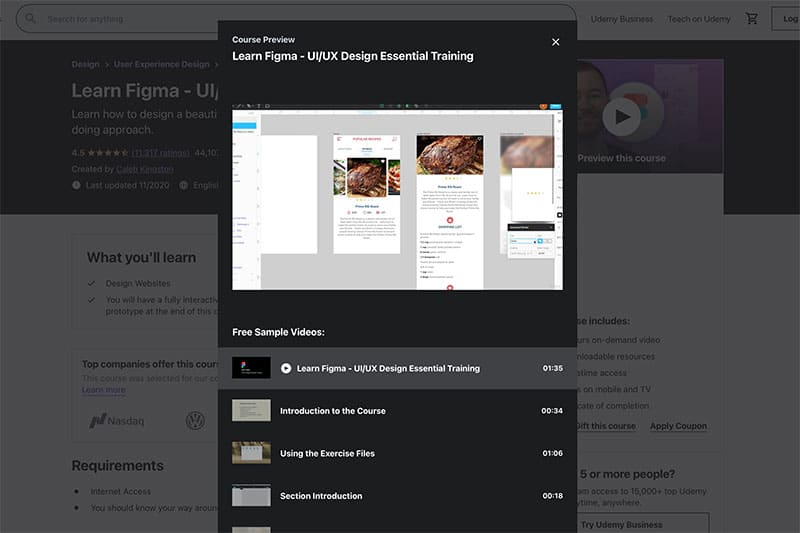Screen dimensions: 800x533
Task: Go to User Experience Design breadcrumb
Action: 161,64
